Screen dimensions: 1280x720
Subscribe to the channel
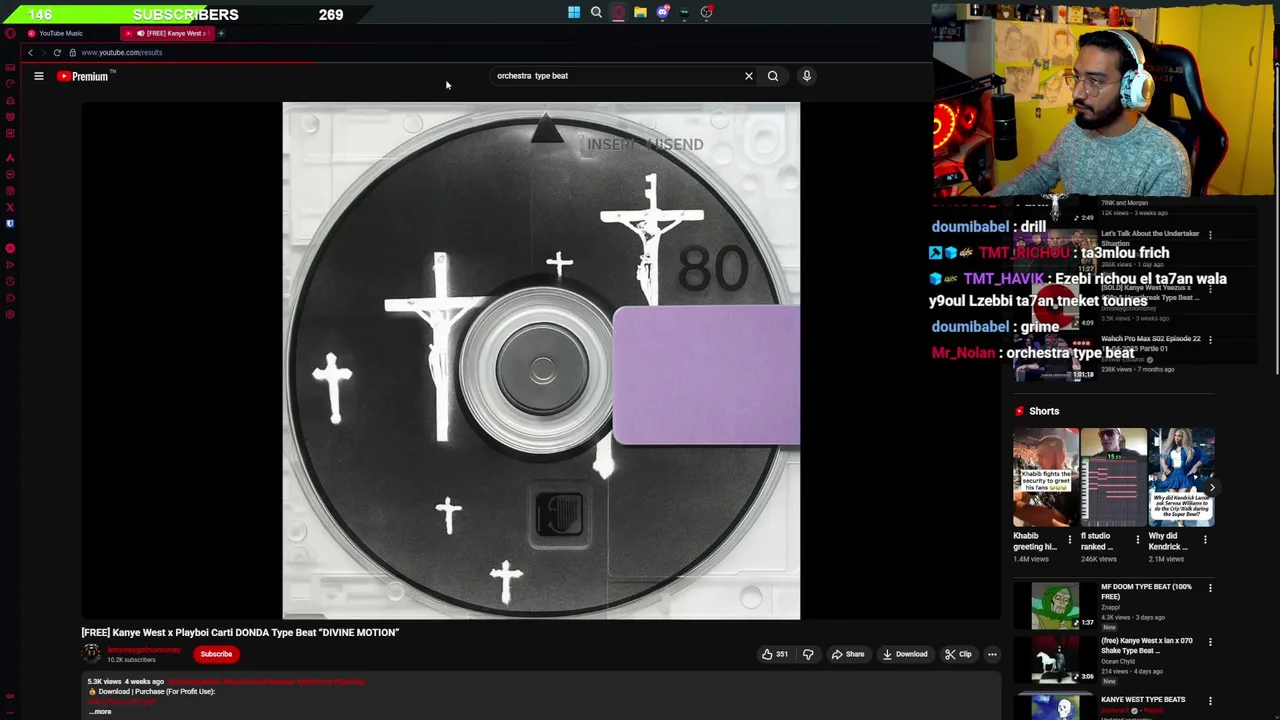tap(216, 654)
